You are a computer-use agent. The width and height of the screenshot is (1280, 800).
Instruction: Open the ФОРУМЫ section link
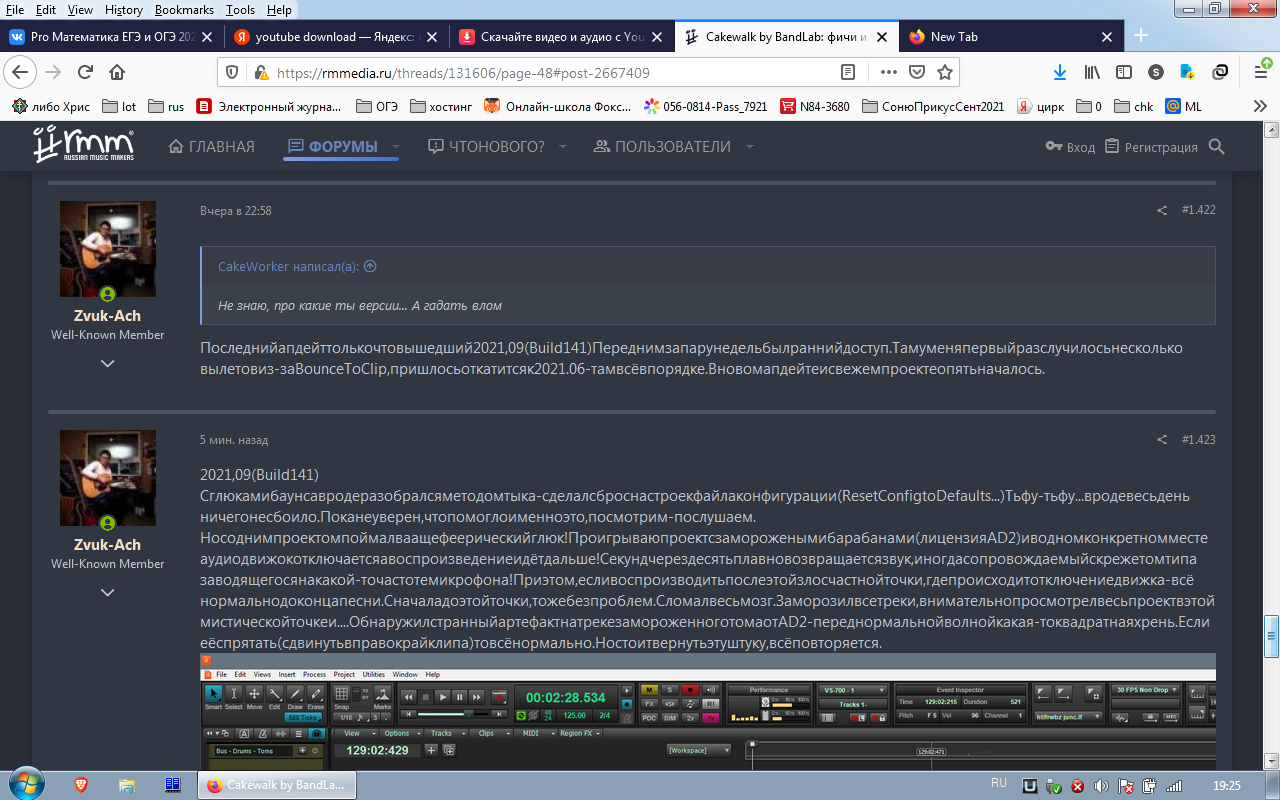pyautogui.click(x=333, y=147)
